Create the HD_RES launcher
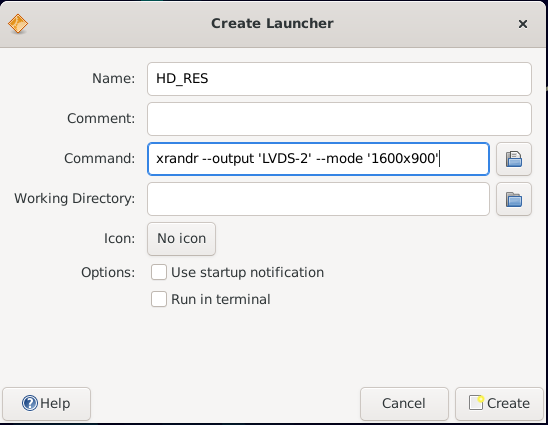Screen dimensions: 548x425 [x=499, y=404]
